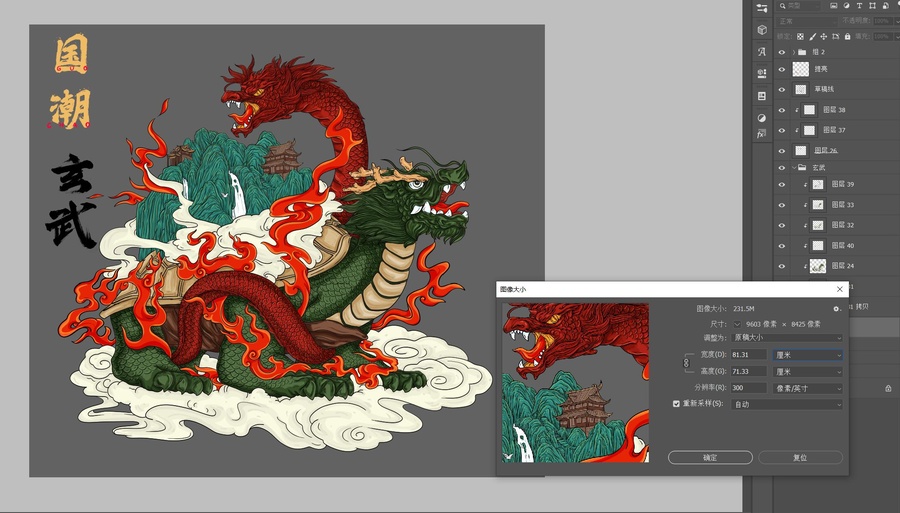The width and height of the screenshot is (900, 513).
Task: Toggle visibility of 图层 24
Action: pos(782,266)
